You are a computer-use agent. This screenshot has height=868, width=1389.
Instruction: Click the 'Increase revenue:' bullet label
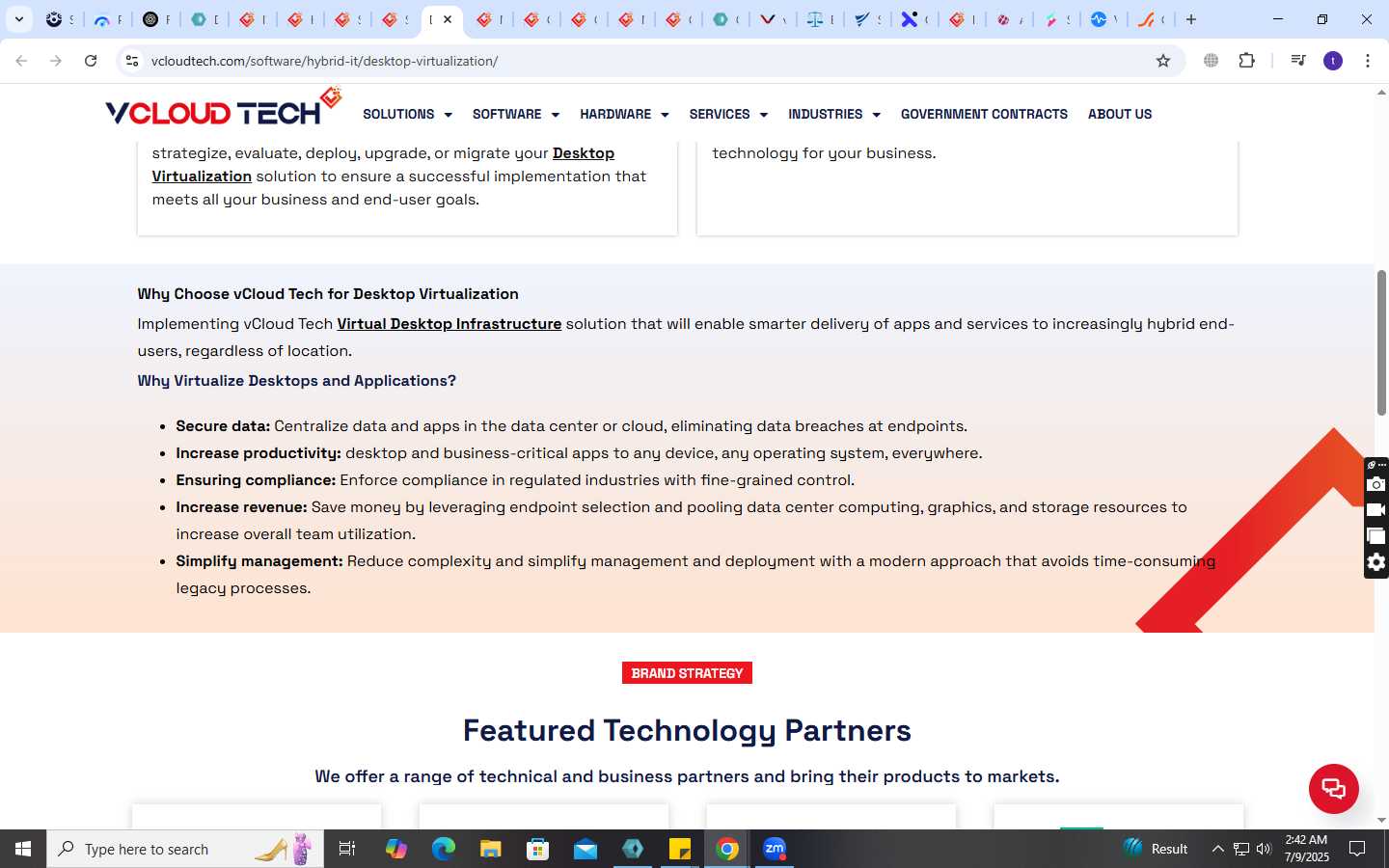tap(241, 507)
